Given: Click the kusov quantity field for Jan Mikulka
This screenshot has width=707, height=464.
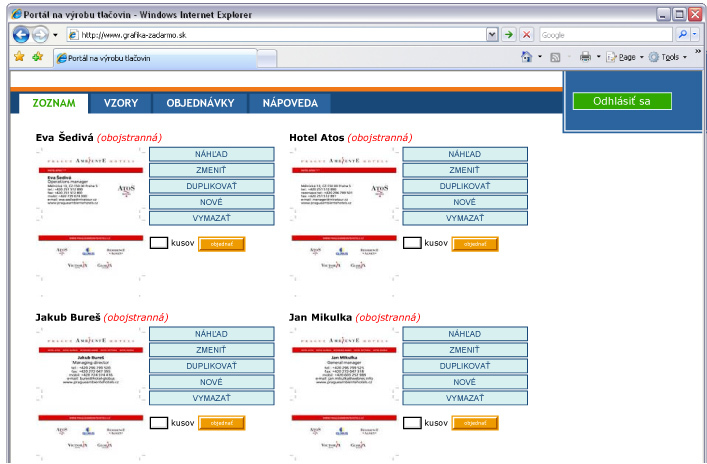Looking at the screenshot, I should [412, 423].
